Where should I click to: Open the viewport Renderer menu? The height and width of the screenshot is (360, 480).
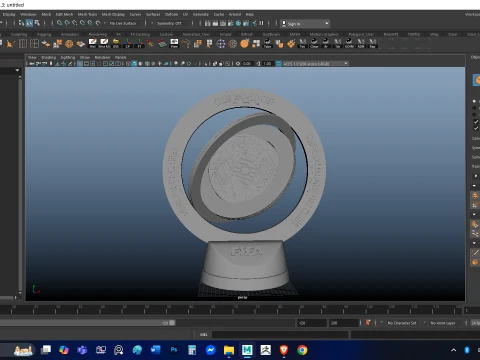102,57
